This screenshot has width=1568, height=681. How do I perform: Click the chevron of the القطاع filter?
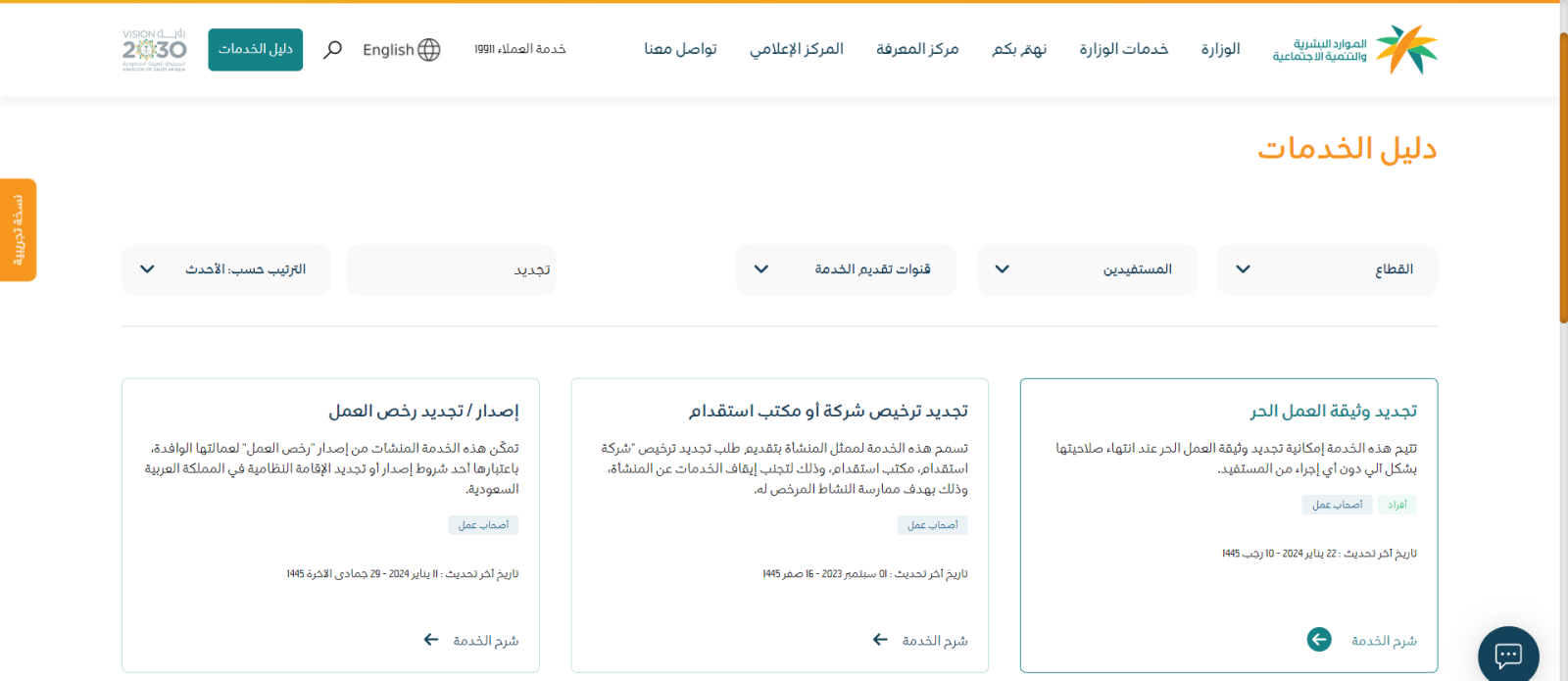[x=1243, y=269]
